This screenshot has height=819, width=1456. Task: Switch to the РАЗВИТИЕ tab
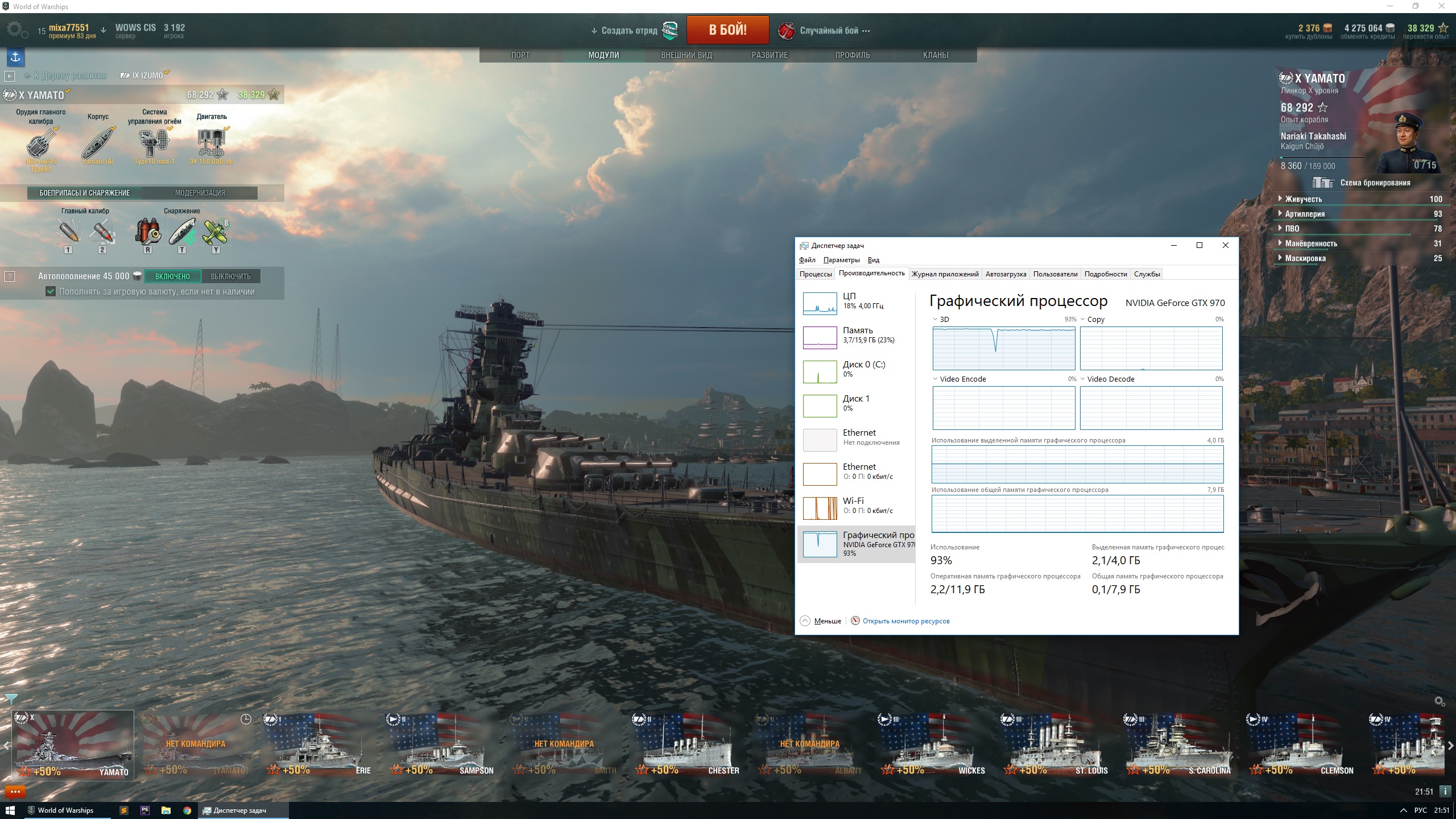[770, 55]
